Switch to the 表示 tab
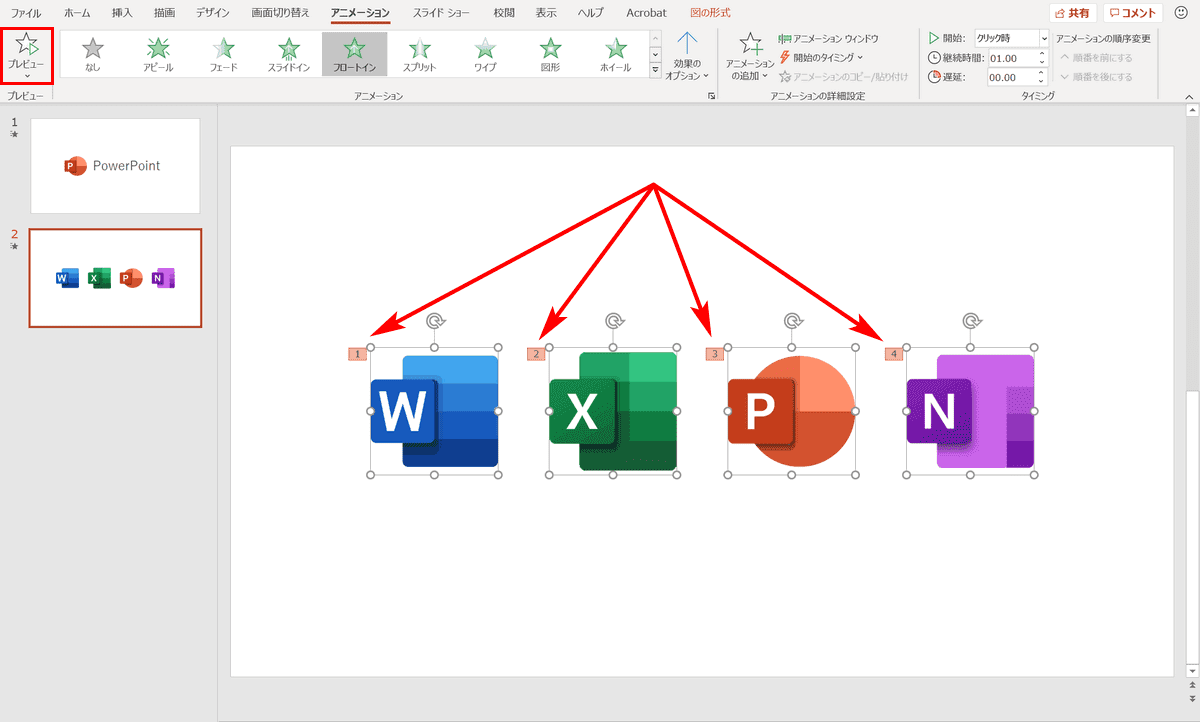1200x722 pixels. (546, 13)
